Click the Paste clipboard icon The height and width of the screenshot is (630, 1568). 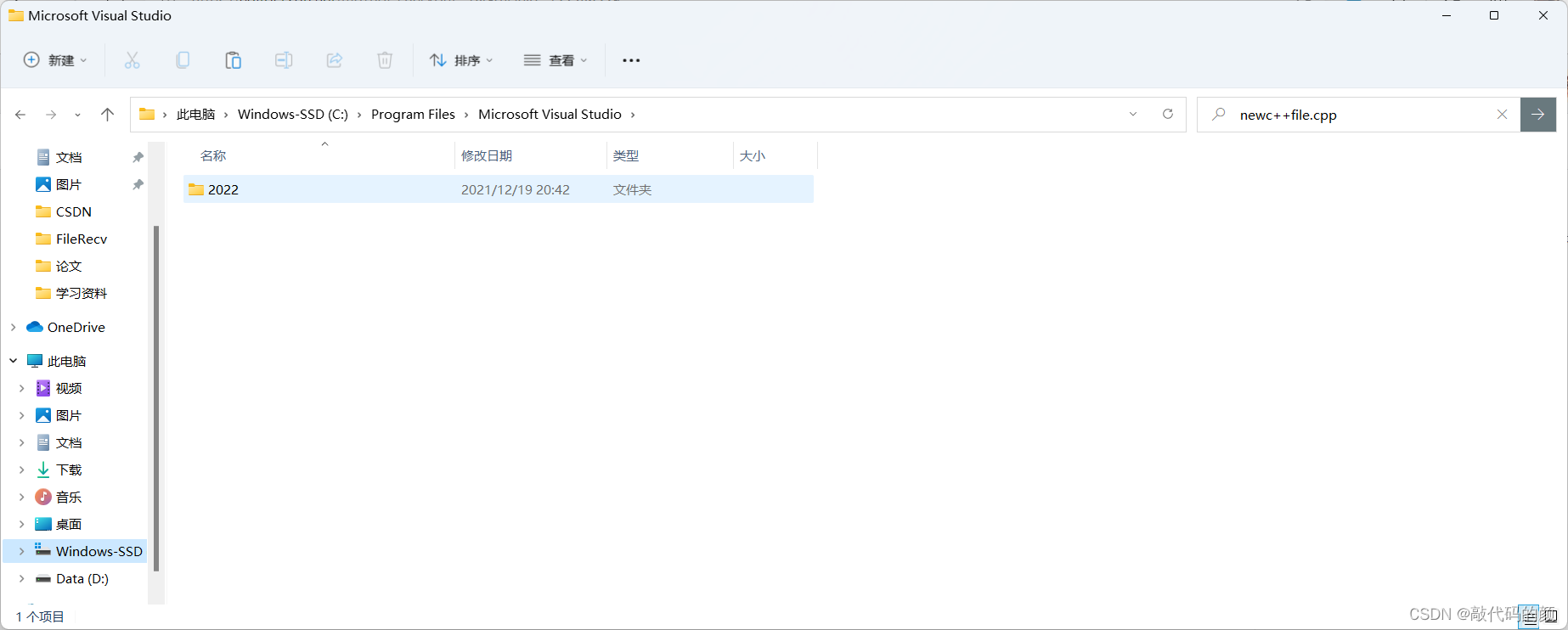233,60
